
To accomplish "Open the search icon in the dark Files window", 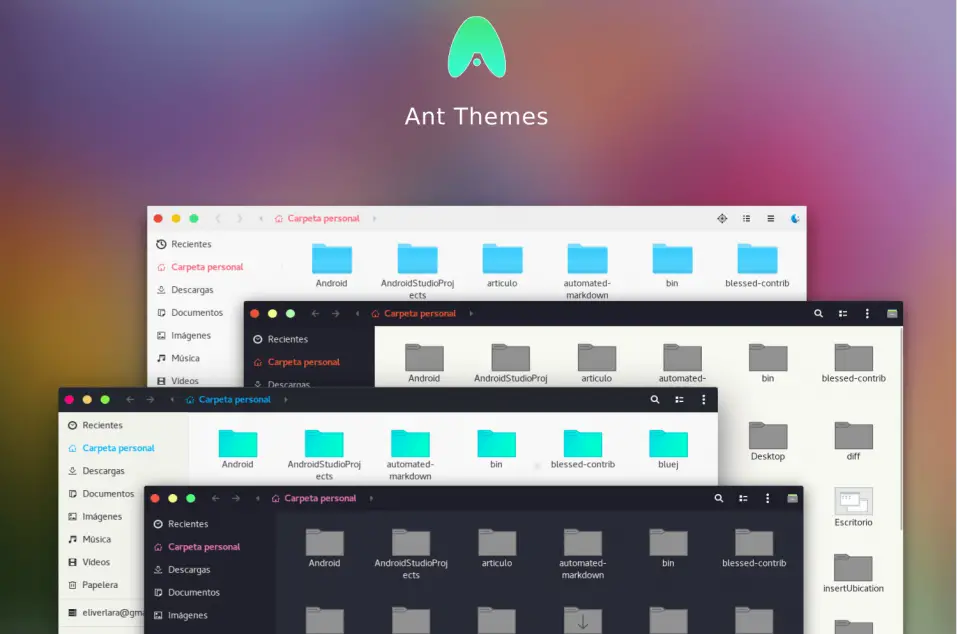I will [x=818, y=313].
